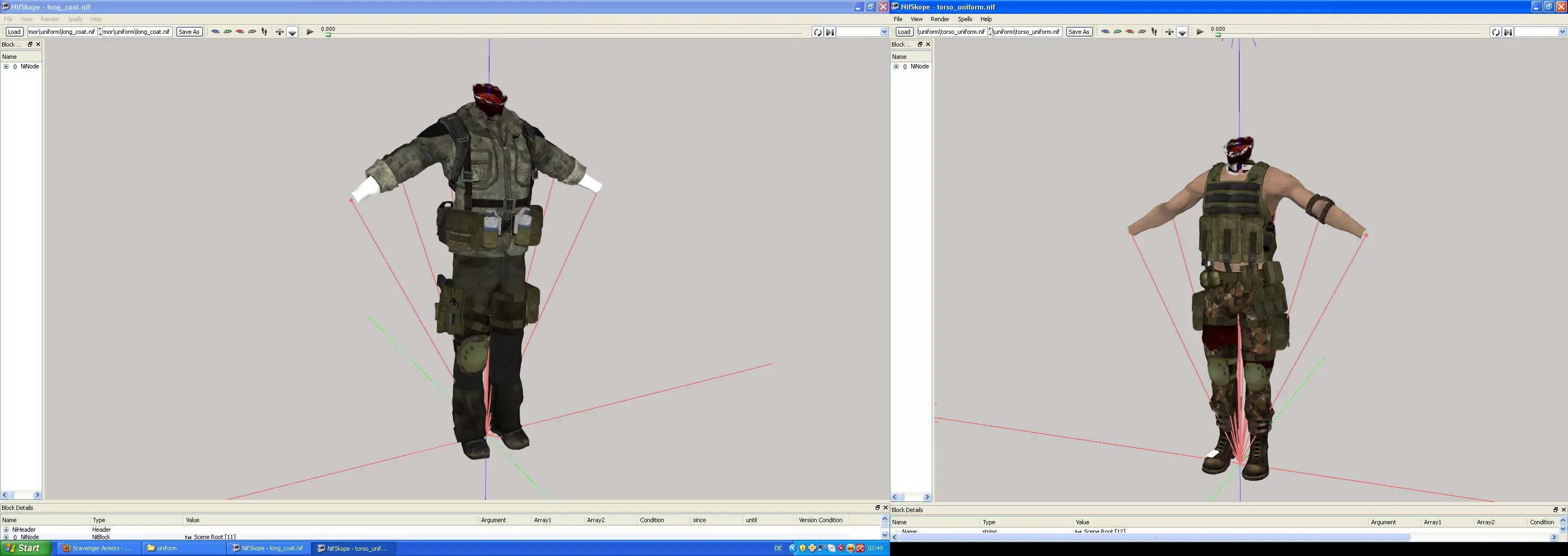This screenshot has height=556, width=1568.
Task: Play animation in torso_uniform window
Action: click(x=1200, y=32)
